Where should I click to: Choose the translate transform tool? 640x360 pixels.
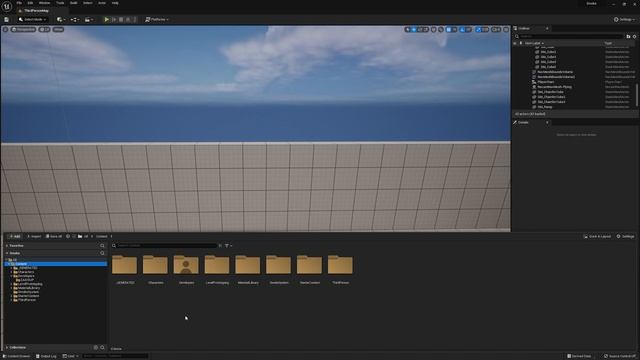413,29
